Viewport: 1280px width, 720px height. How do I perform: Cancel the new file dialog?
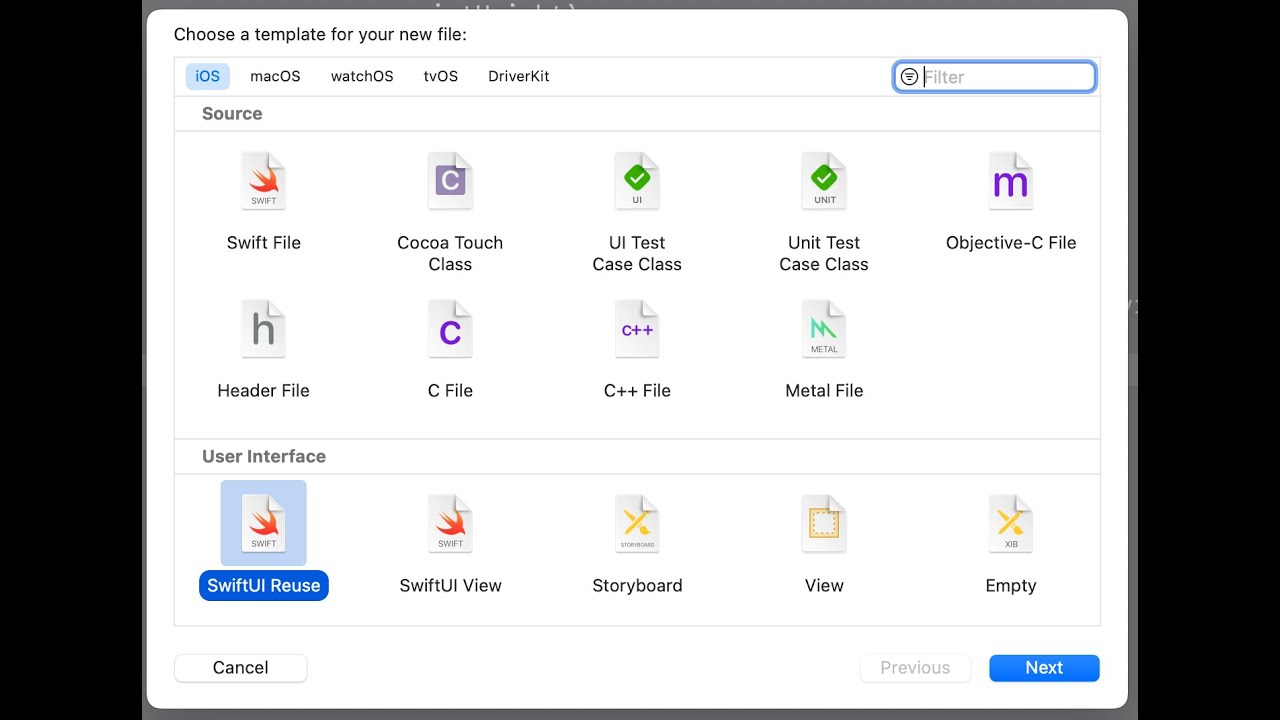240,668
